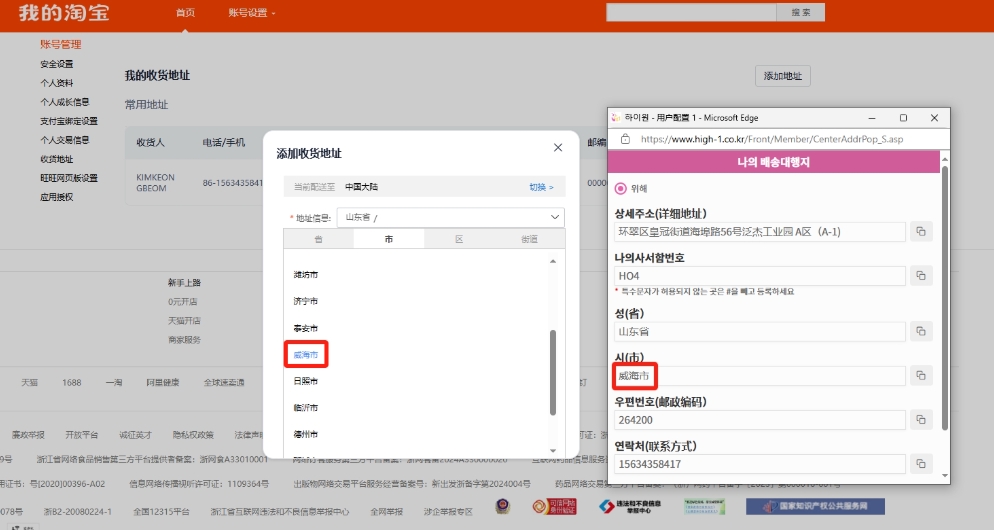This screenshot has width=994, height=530.
Task: Open the 0元开店 link
Action: pyautogui.click(x=183, y=302)
